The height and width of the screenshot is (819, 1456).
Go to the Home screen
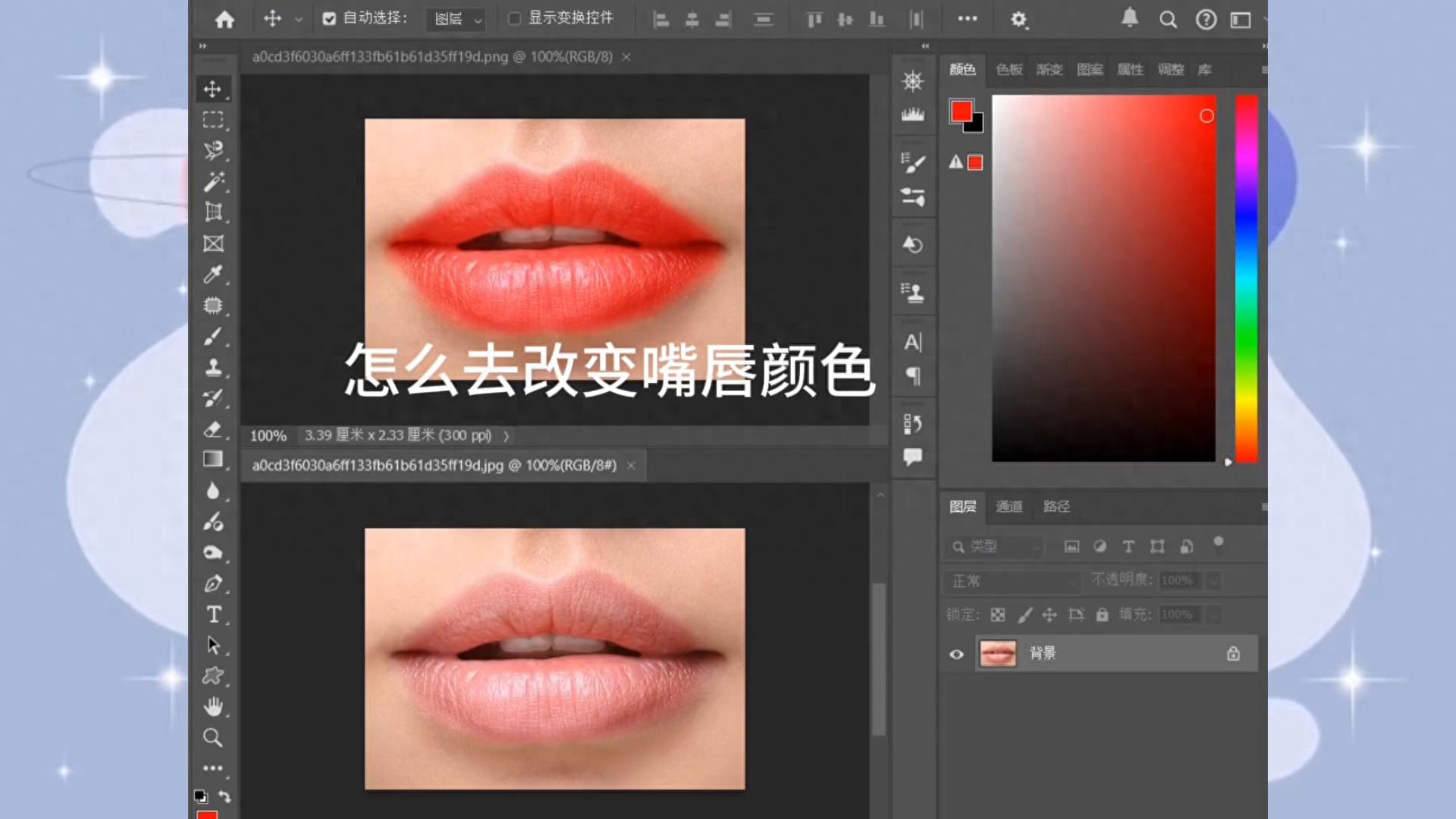click(224, 19)
